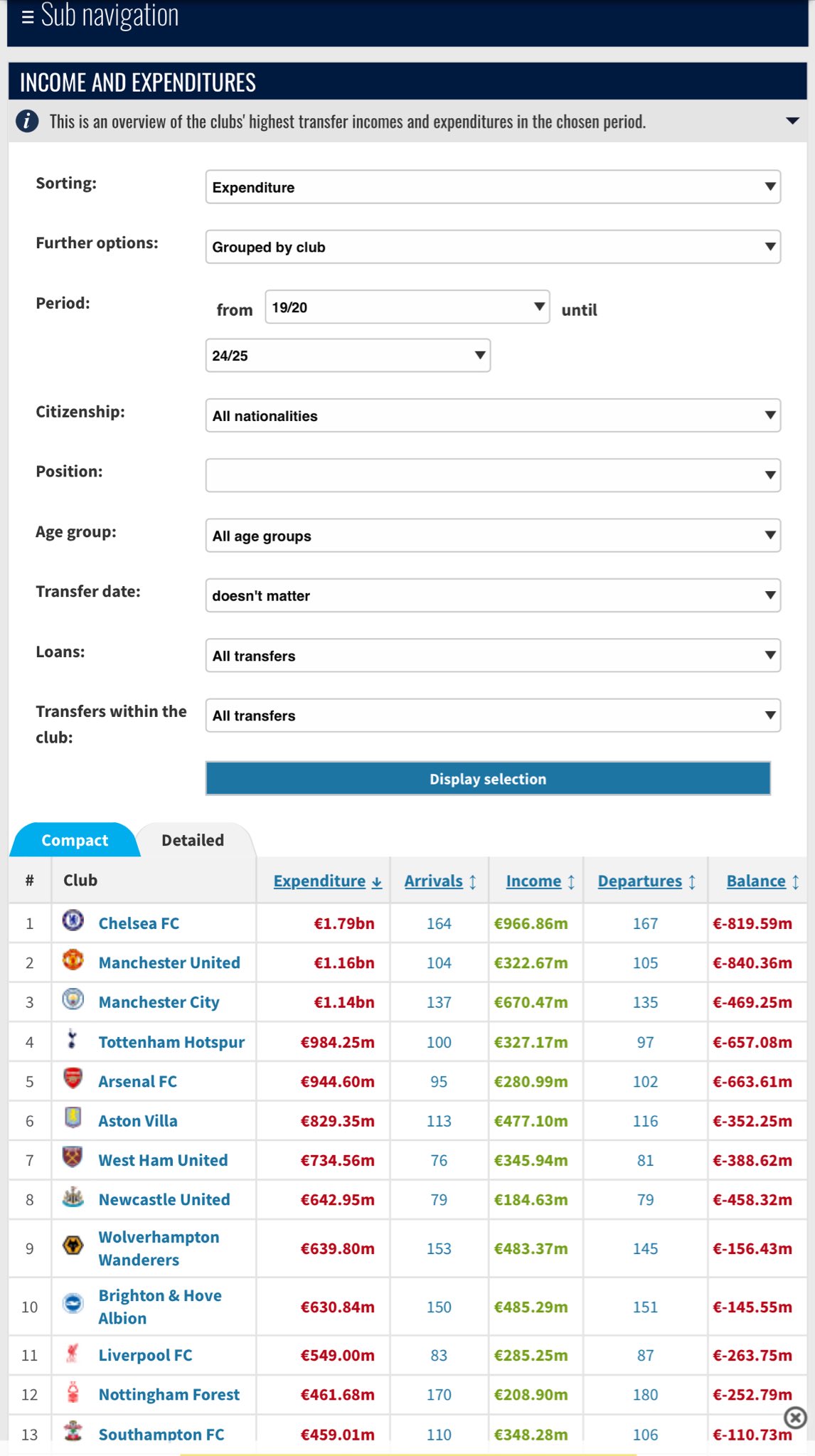This screenshot has height=1456, width=815.
Task: Open the West Ham United club link
Action: point(163,1160)
